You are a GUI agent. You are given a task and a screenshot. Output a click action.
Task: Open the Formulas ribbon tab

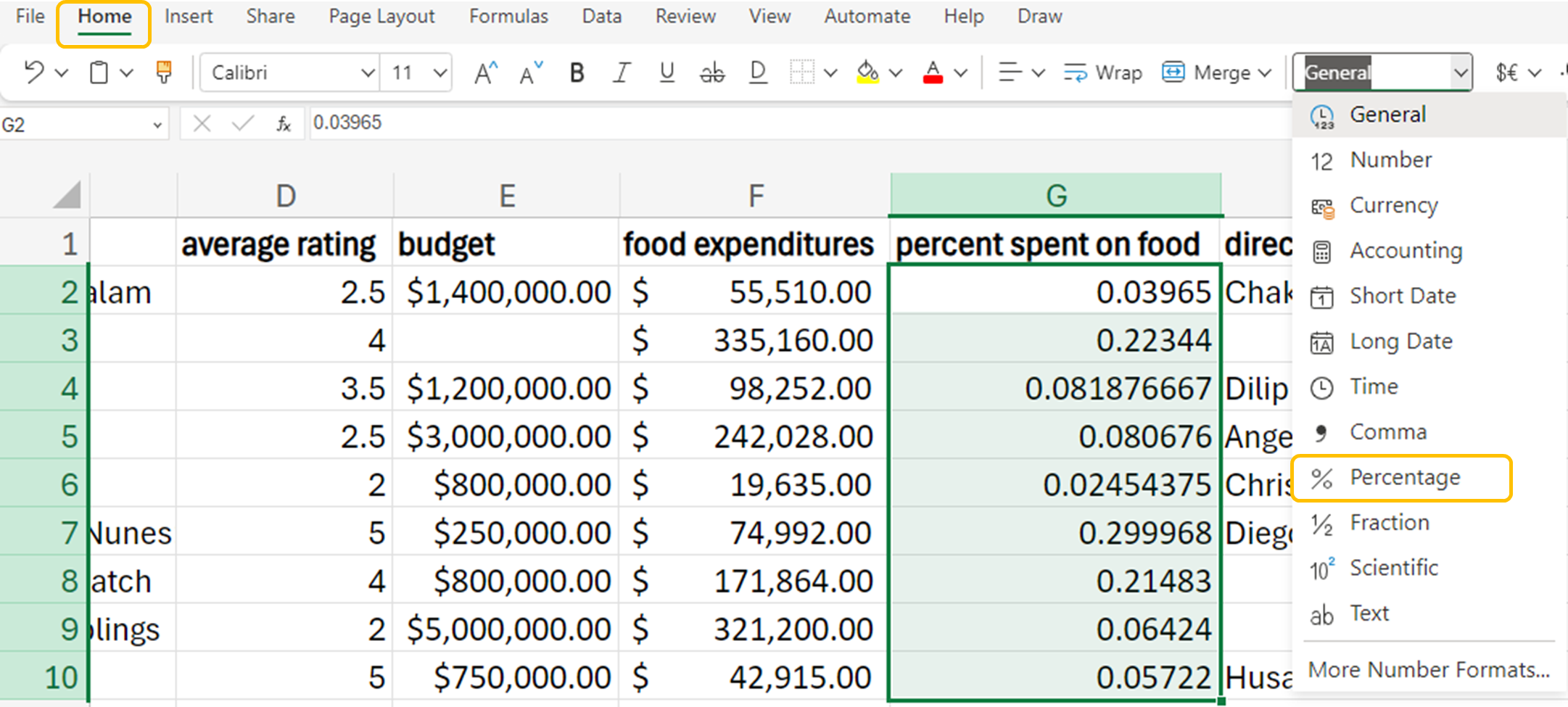tap(508, 16)
